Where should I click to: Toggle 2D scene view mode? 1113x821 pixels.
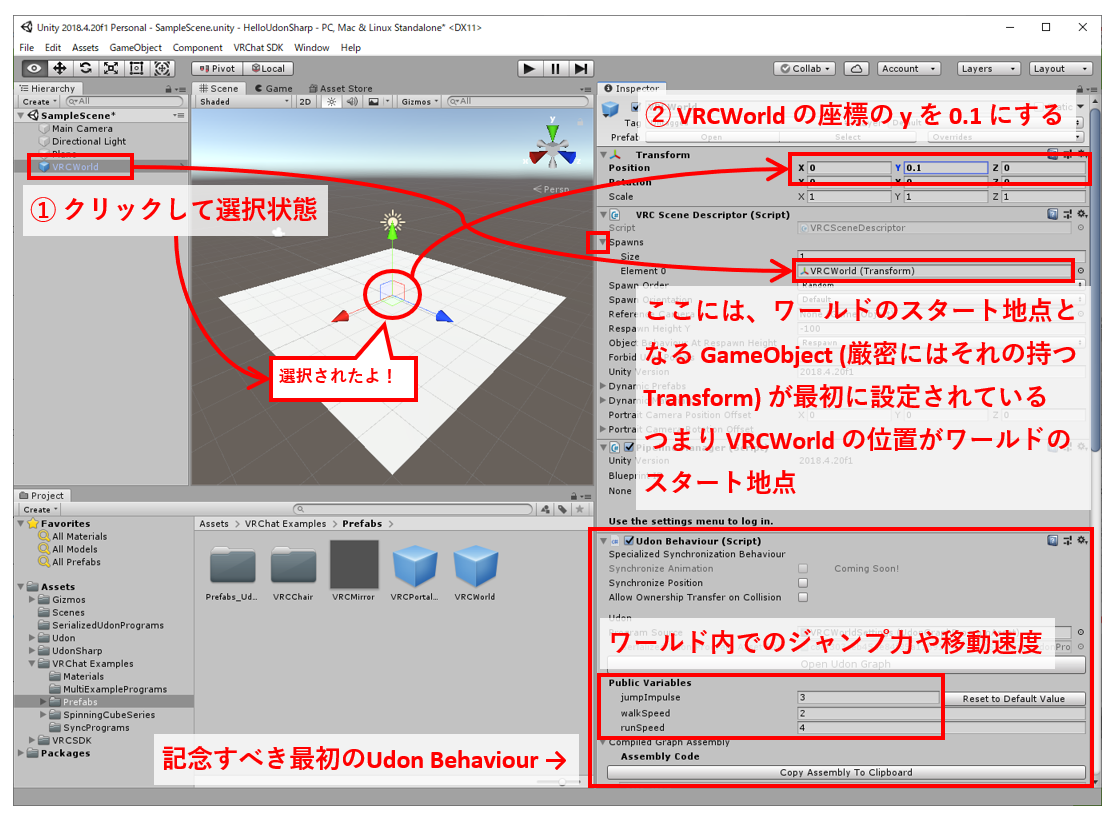305,101
